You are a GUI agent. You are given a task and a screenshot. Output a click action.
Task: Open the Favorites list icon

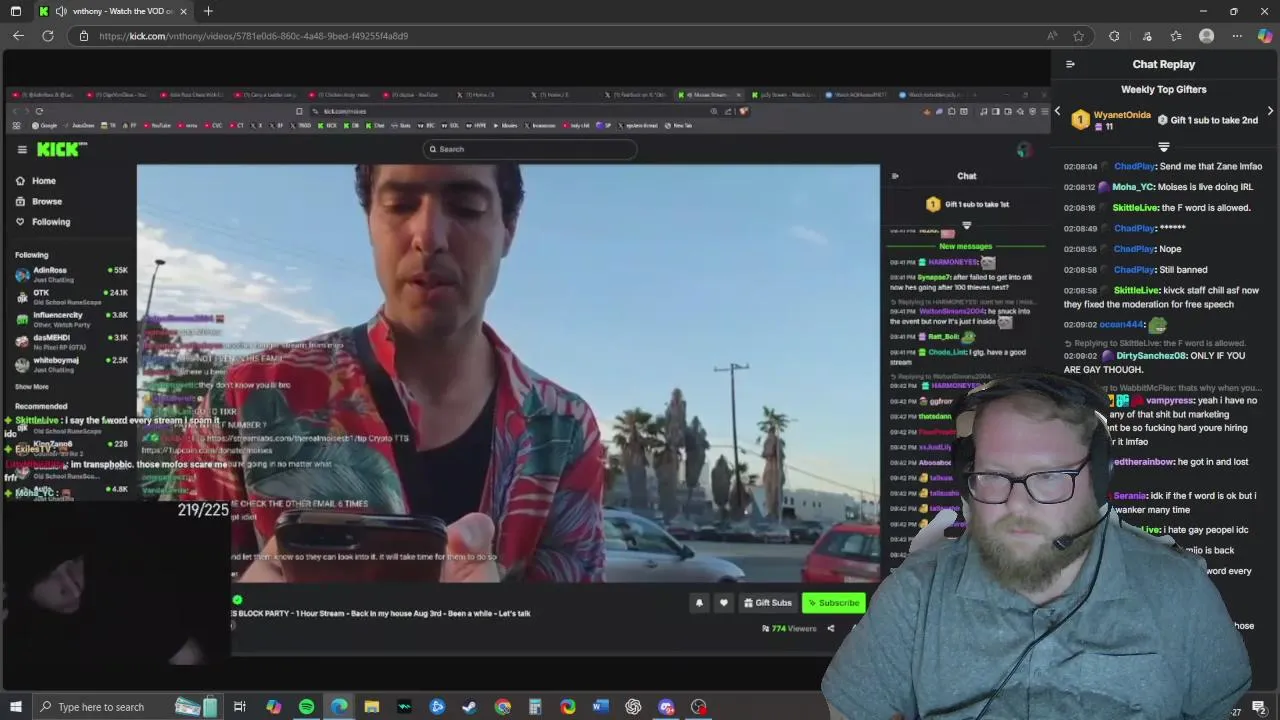[x=1176, y=36]
